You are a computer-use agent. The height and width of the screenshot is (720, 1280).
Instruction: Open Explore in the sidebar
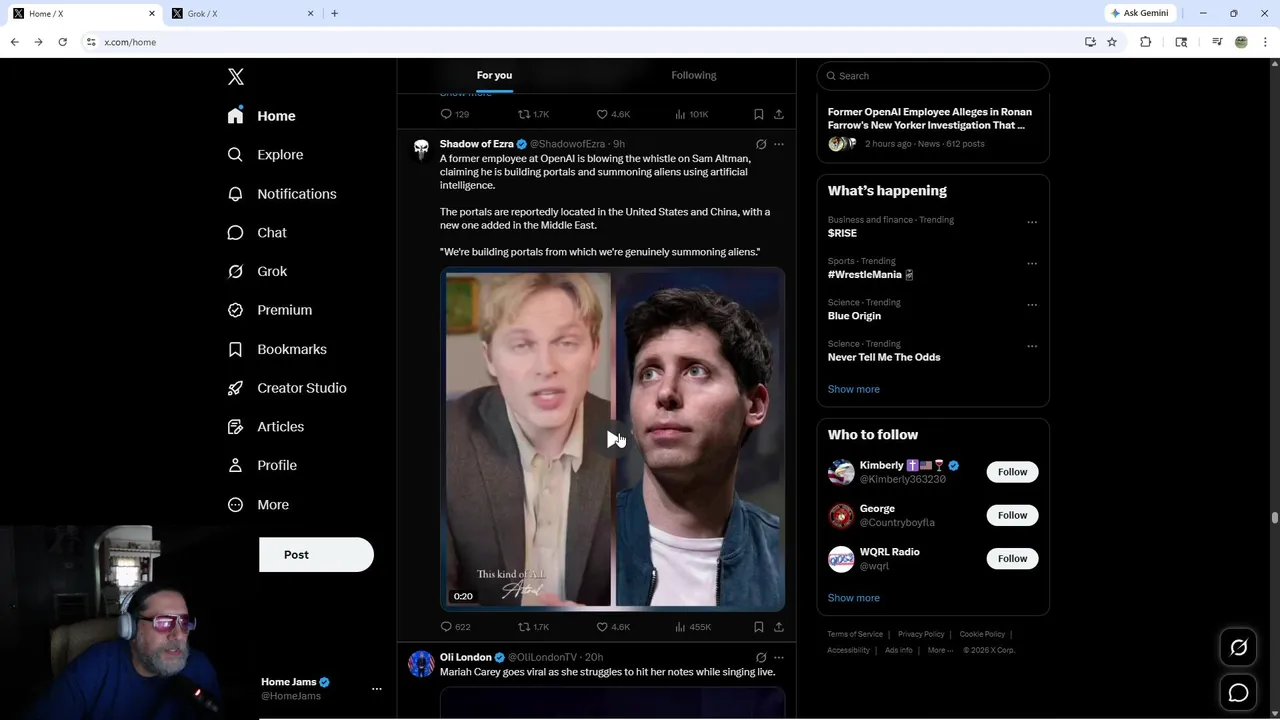266,155
